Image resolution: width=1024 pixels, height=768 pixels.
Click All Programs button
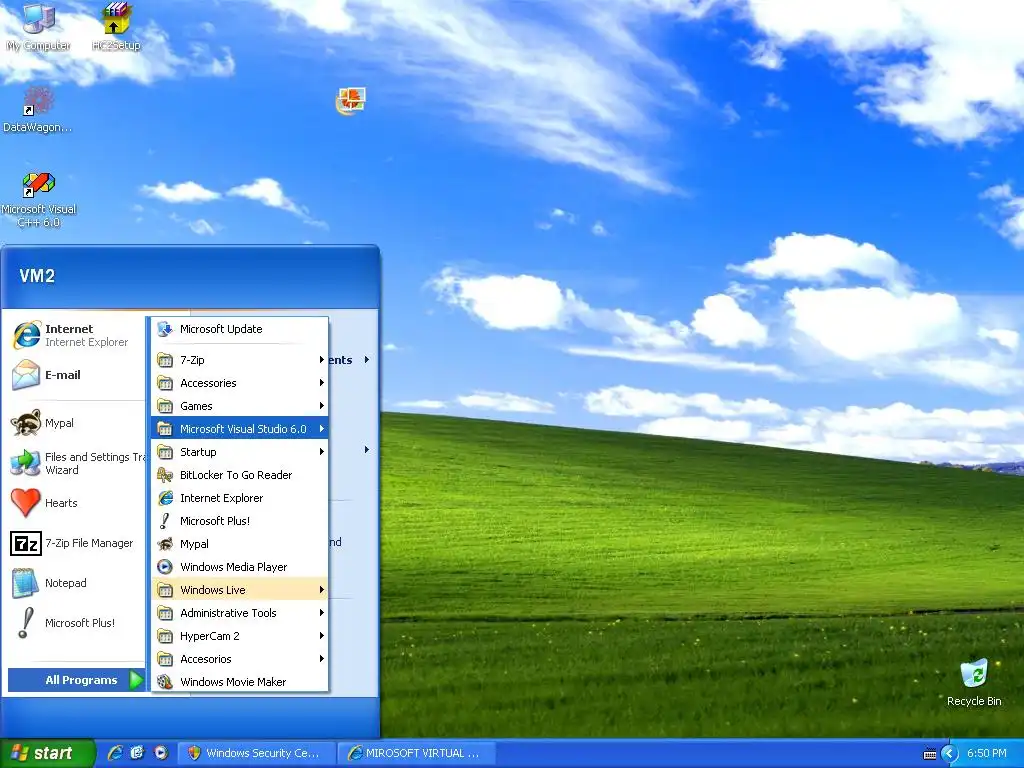tap(76, 680)
